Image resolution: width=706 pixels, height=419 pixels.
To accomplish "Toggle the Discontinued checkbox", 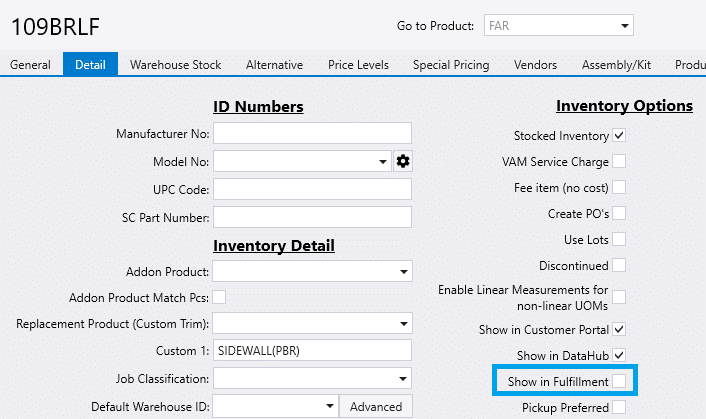I will point(620,265).
